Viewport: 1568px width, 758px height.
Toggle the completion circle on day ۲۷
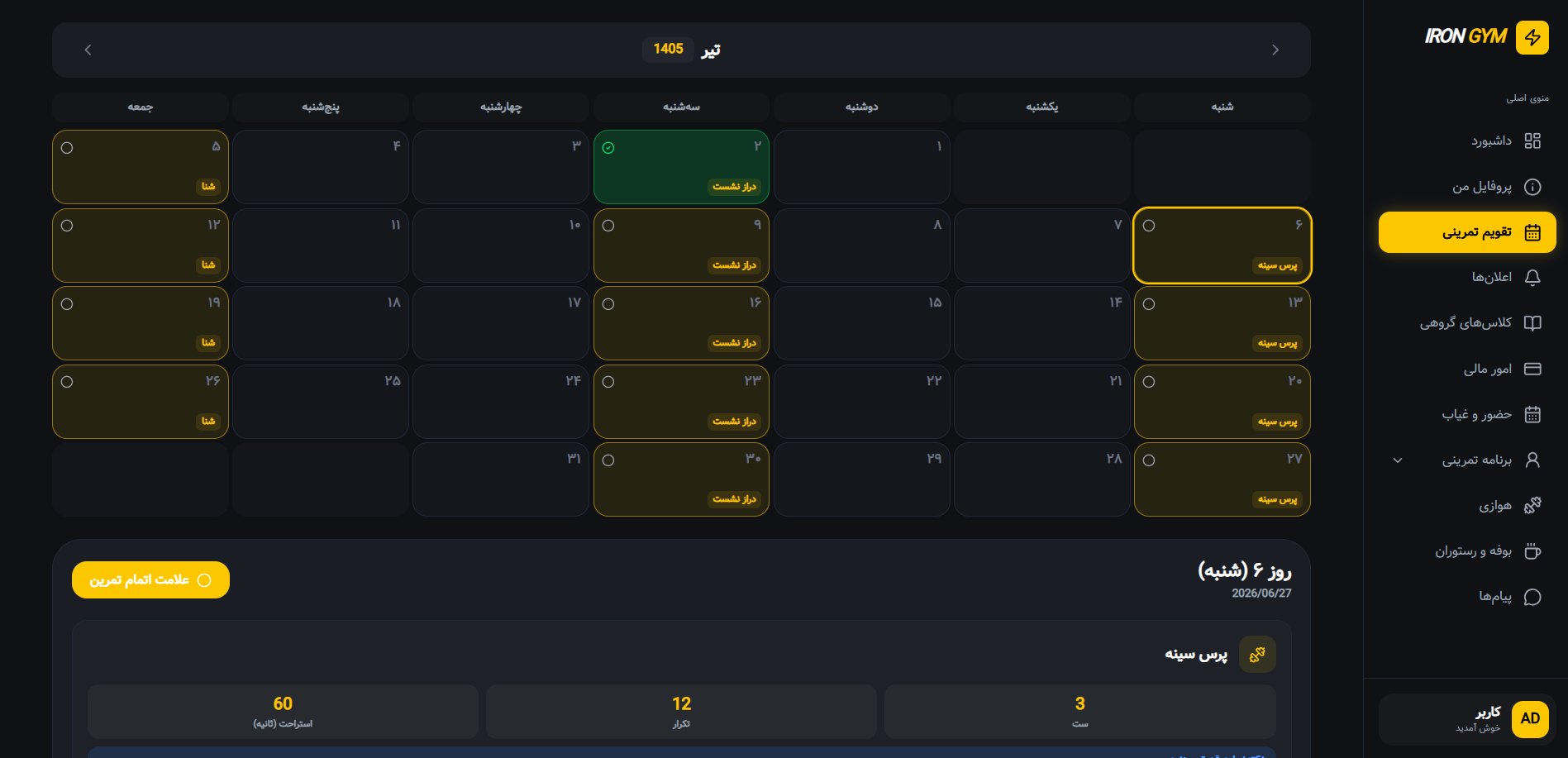point(1149,460)
